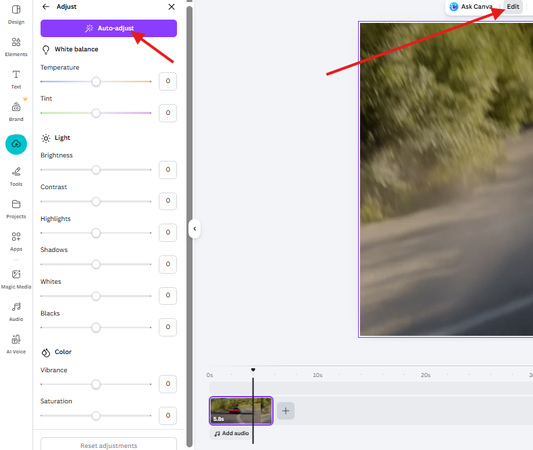Click the Reset adjustments button
Viewport: 533px width, 450px height.
click(x=109, y=445)
